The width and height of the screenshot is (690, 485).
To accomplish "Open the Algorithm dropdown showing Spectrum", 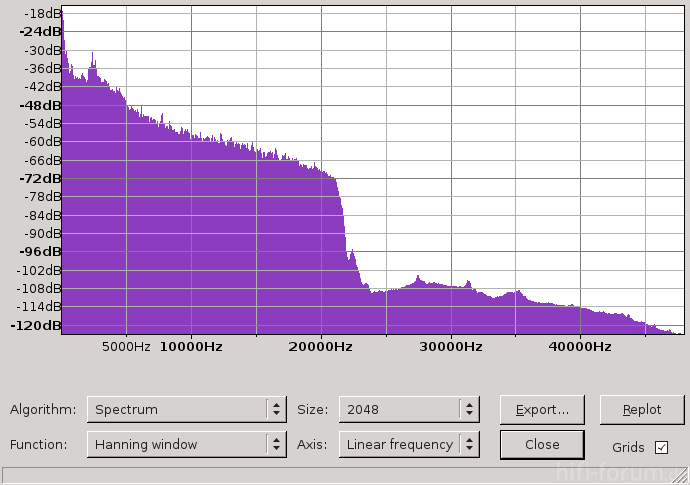I will [x=187, y=409].
